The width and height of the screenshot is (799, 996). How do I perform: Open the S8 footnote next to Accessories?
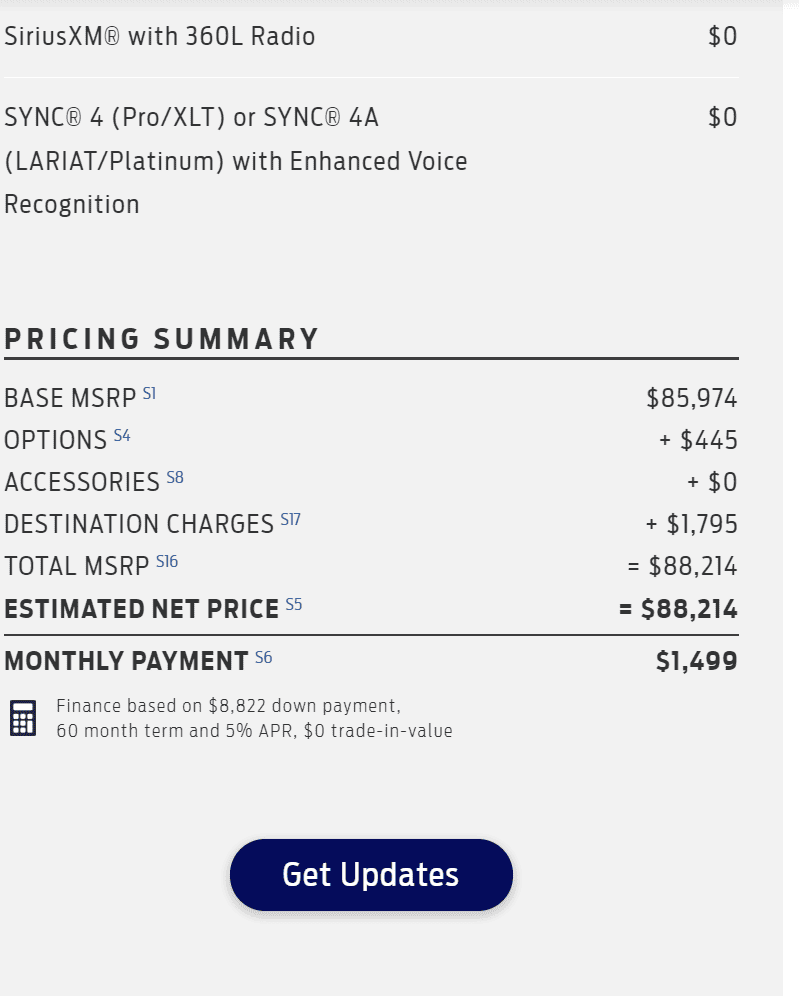click(x=175, y=478)
